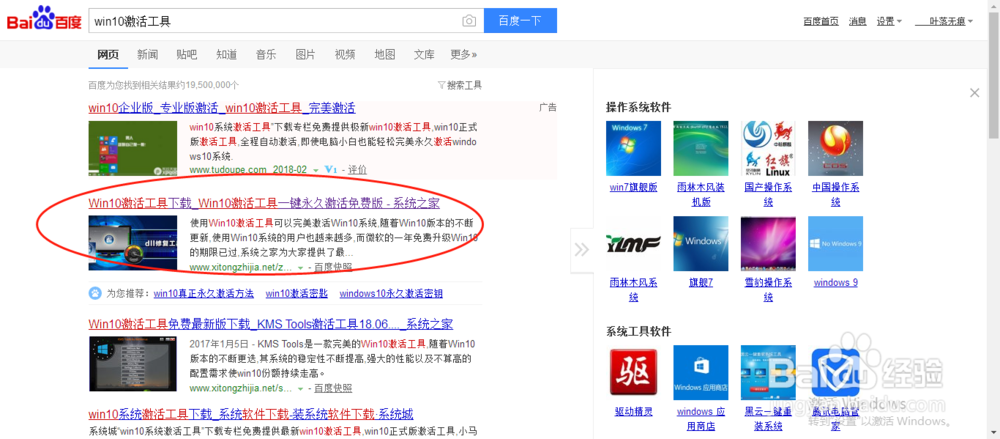Viewport: 1000px width, 439px height.
Task: Switch to the 视频 tab
Action: [x=345, y=55]
